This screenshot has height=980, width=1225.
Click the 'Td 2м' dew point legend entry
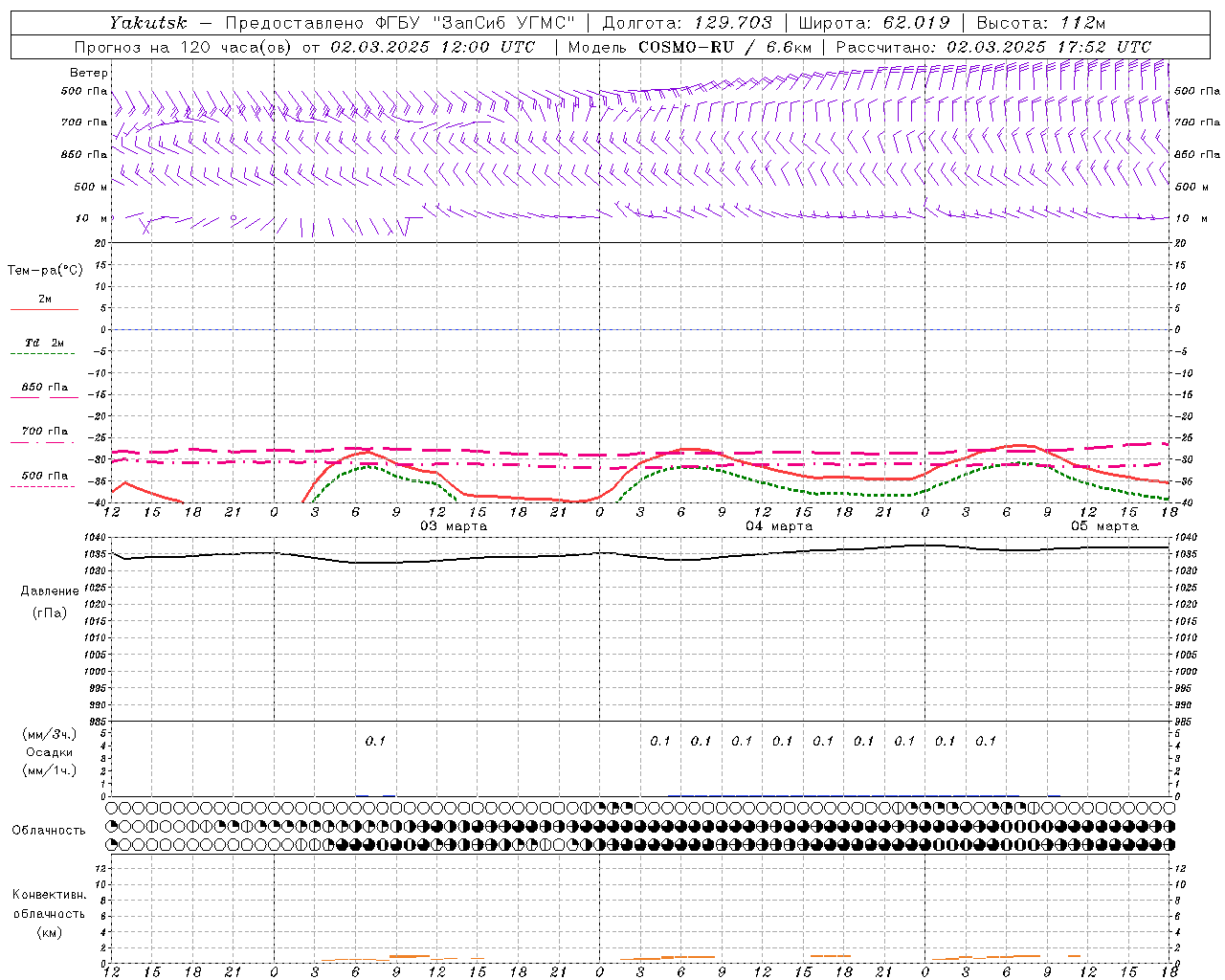coord(44,343)
